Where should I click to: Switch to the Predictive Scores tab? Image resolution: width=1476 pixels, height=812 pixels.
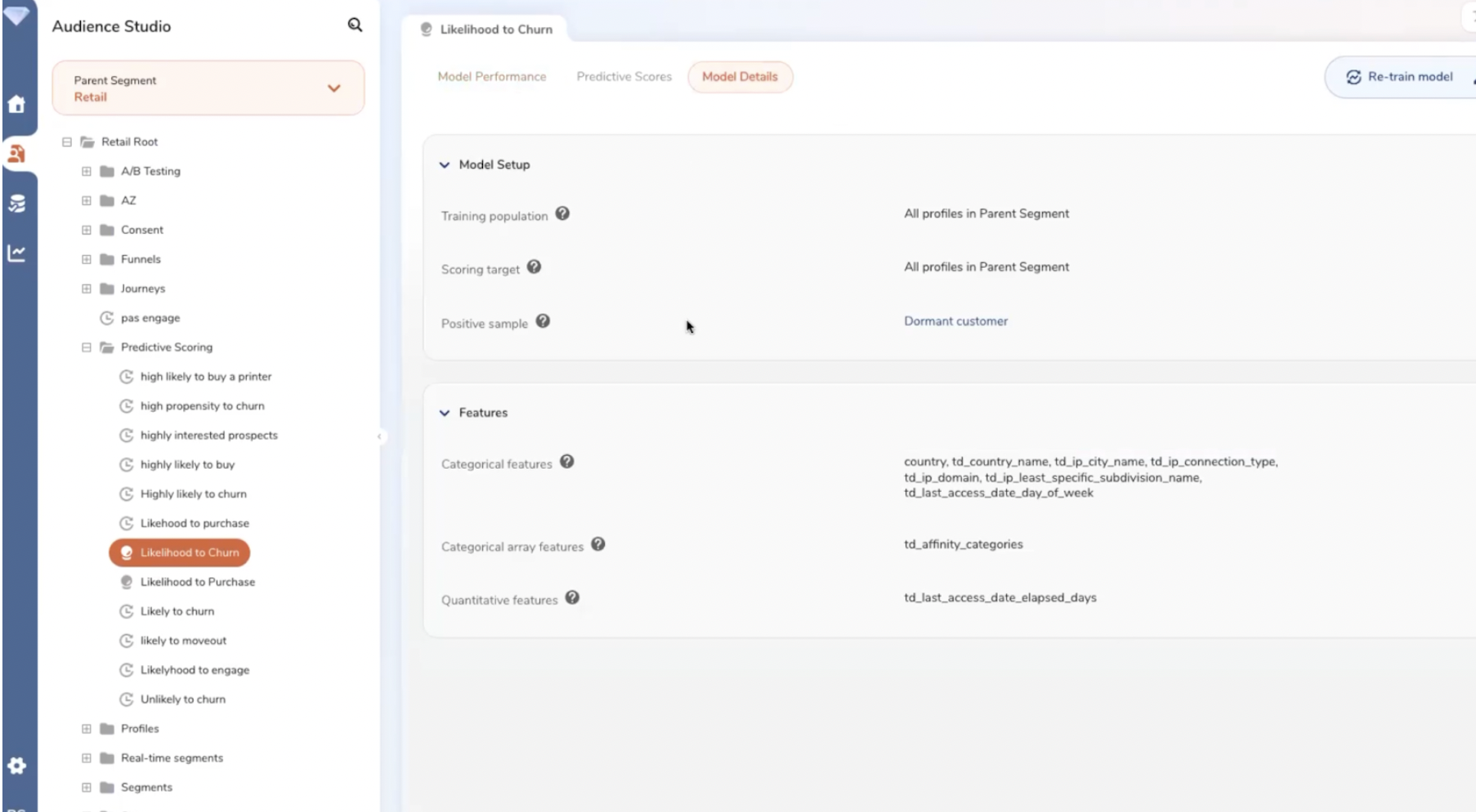tap(624, 77)
